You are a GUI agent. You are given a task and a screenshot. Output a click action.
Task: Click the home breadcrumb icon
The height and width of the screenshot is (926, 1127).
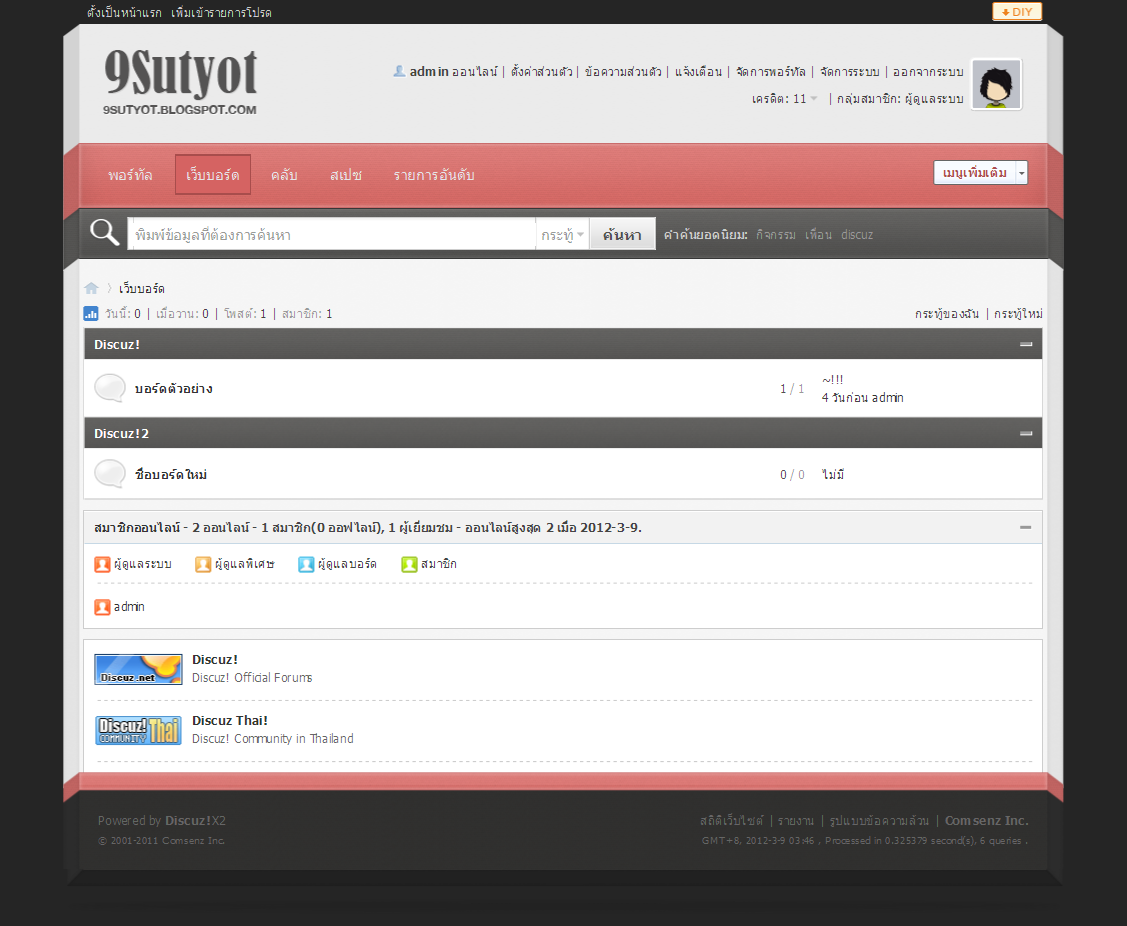[x=91, y=288]
